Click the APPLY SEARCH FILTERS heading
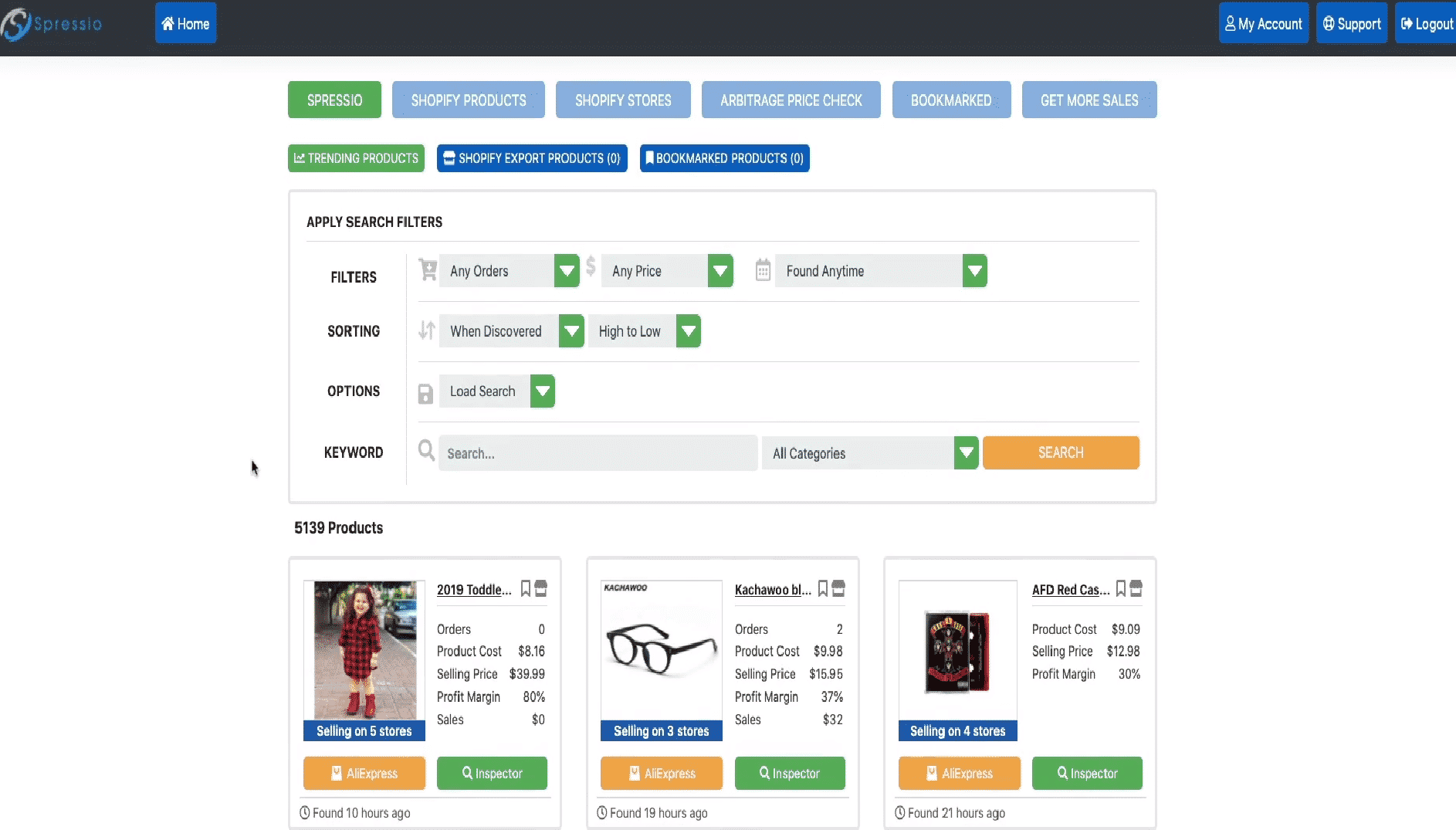 [374, 222]
